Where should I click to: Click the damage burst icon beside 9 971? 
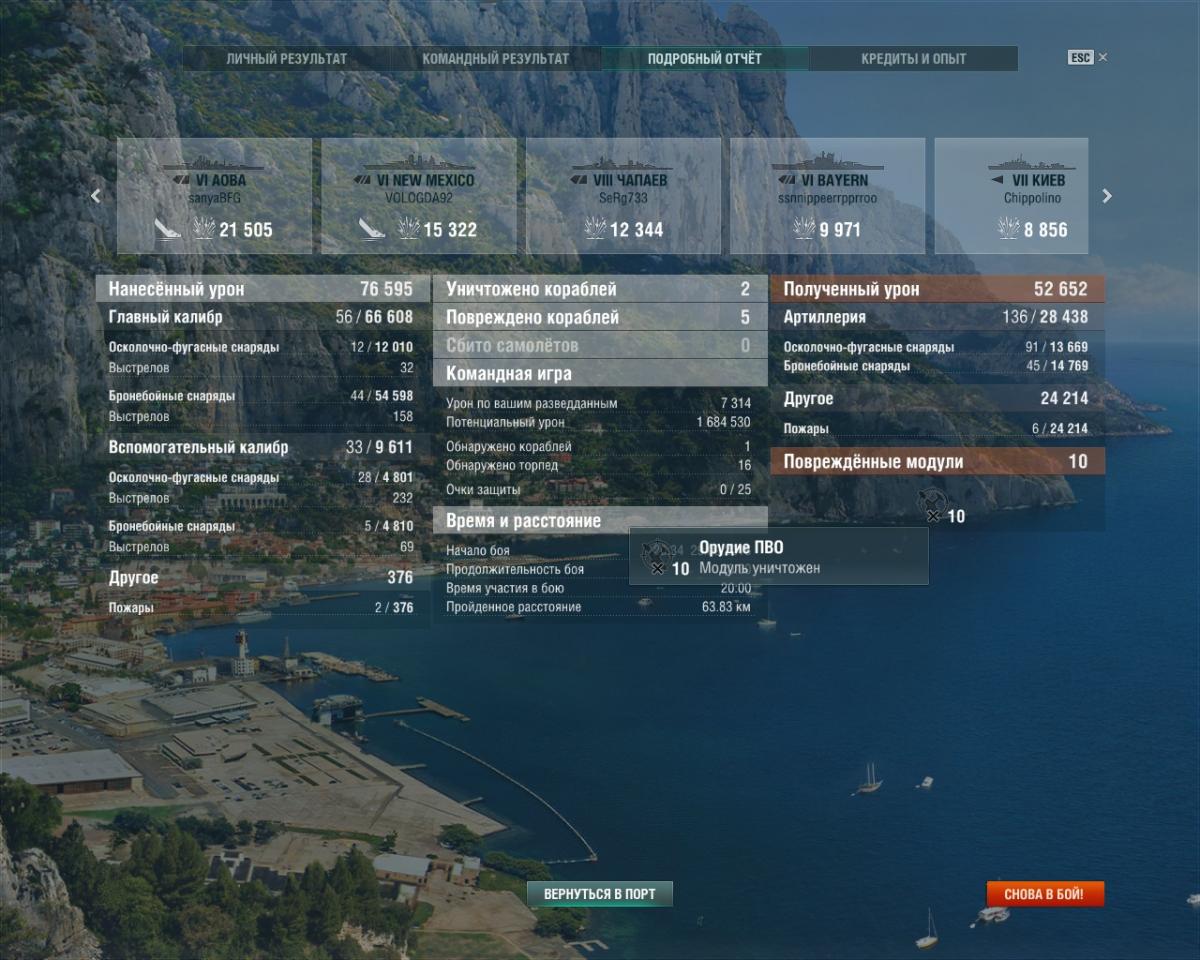(x=804, y=229)
